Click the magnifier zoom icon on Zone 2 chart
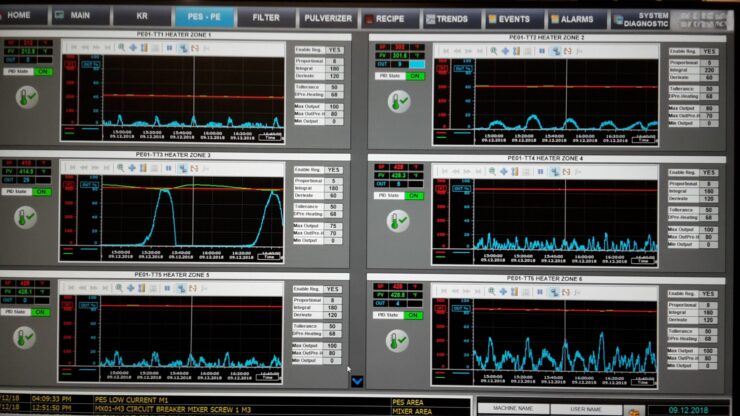This screenshot has width=740, height=416. pyautogui.click(x=494, y=51)
